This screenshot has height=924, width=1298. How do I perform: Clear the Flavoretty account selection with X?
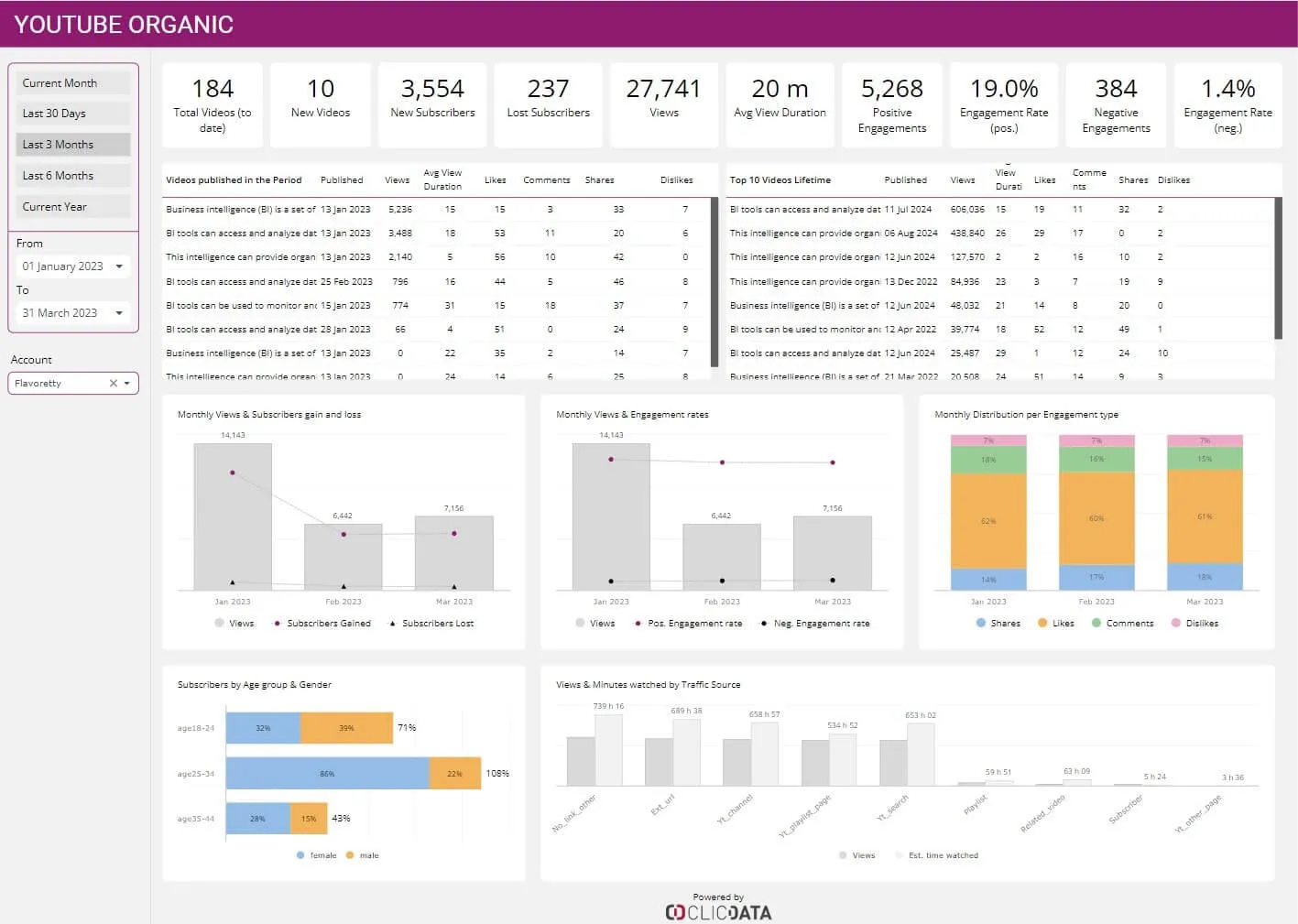(x=113, y=384)
